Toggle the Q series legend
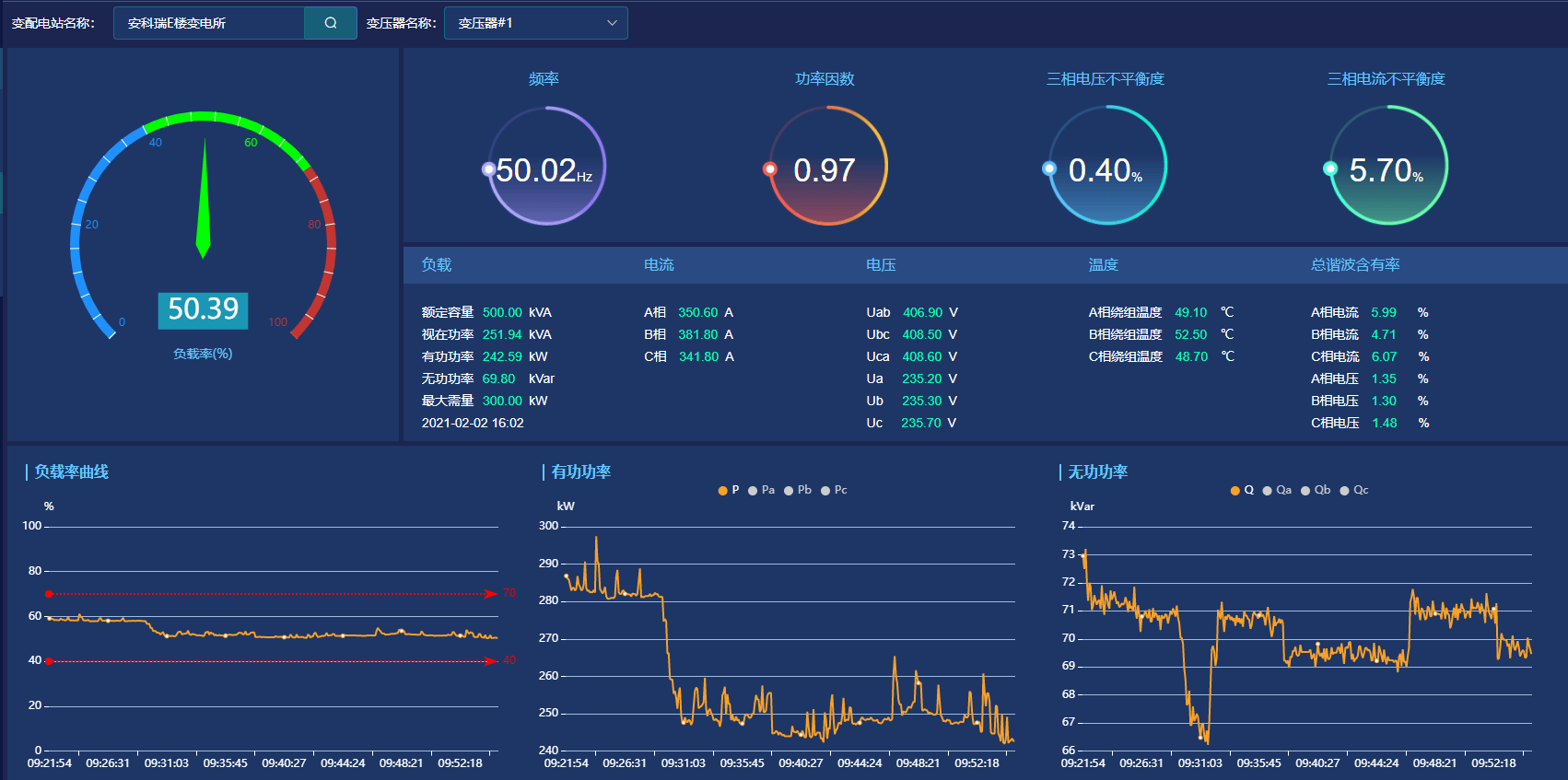Viewport: 1568px width, 780px height. click(1242, 490)
